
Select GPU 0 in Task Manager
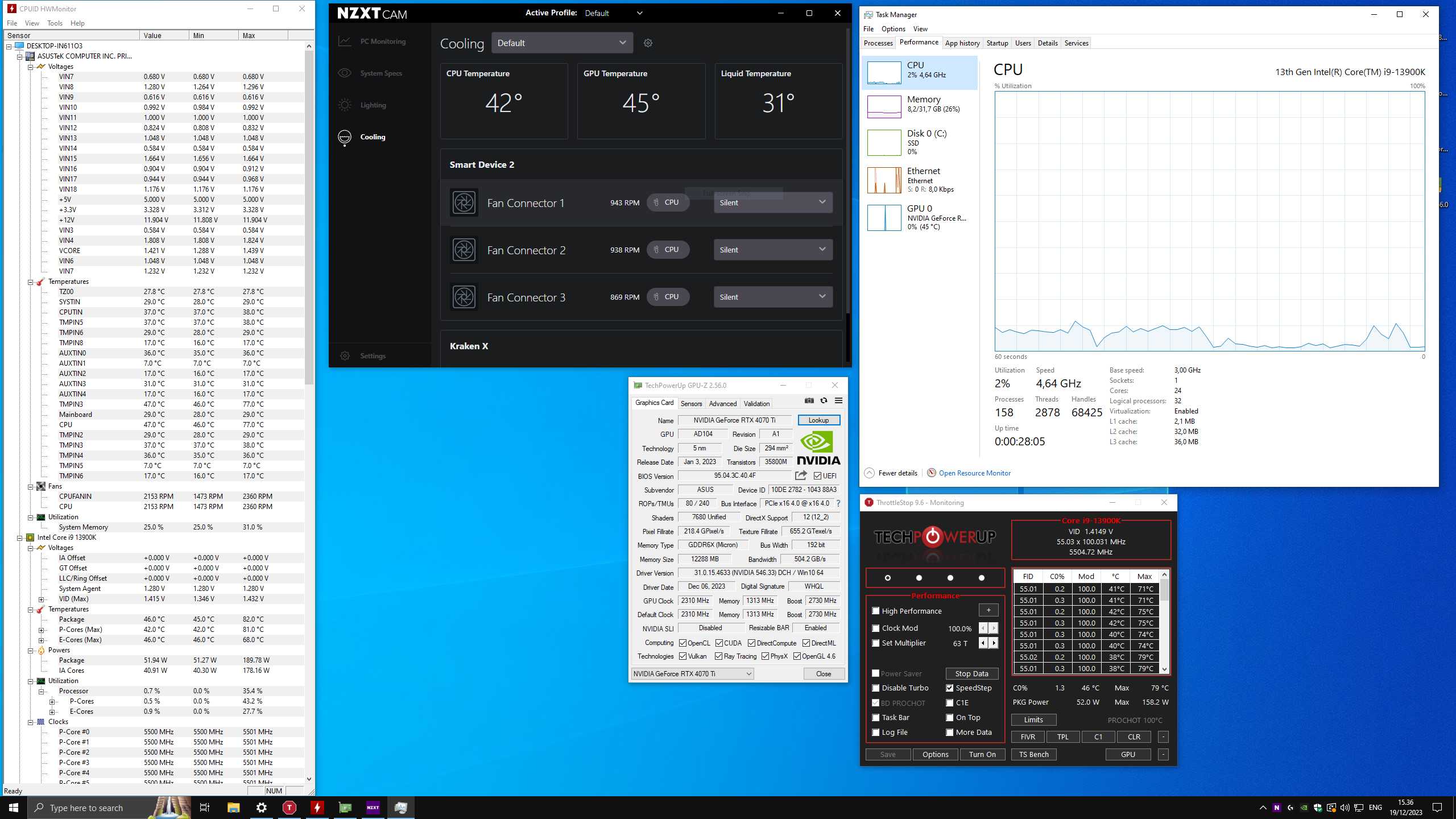(x=919, y=217)
